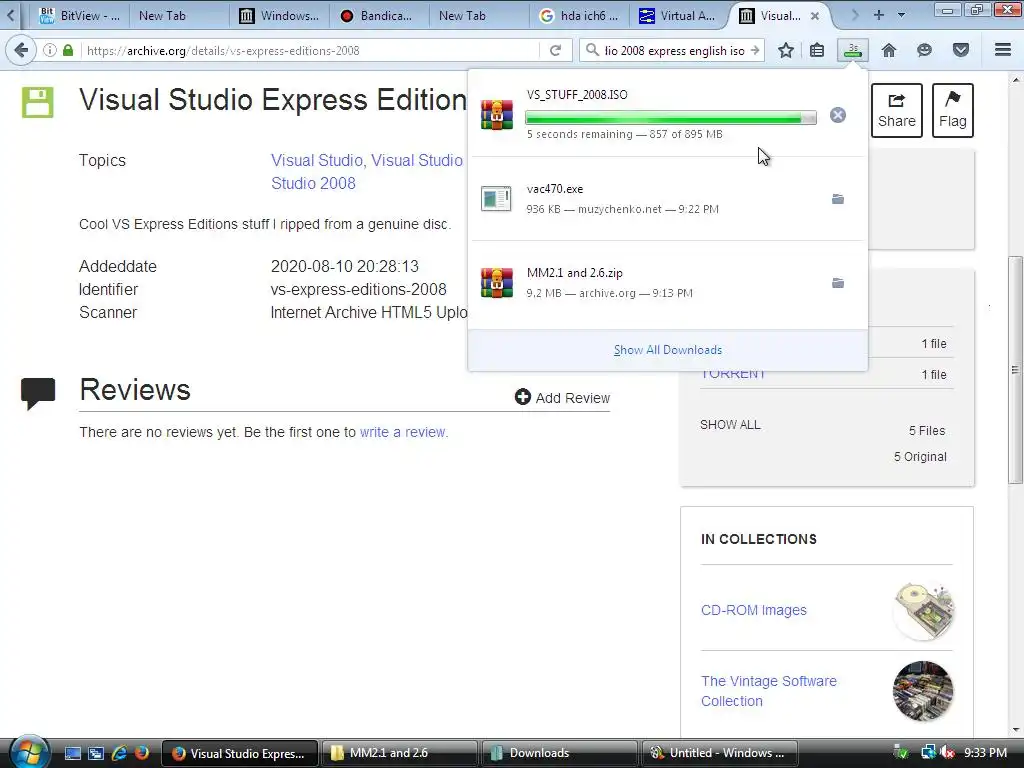Viewport: 1024px width, 768px height.
Task: Click the volume muted tray icon
Action: pyautogui.click(x=948, y=753)
